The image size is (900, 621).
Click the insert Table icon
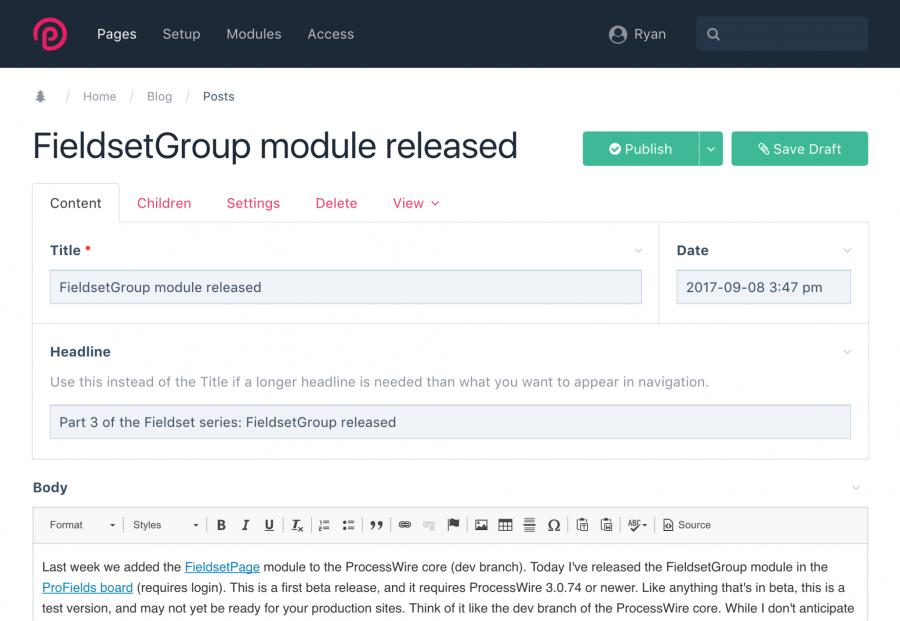point(505,525)
